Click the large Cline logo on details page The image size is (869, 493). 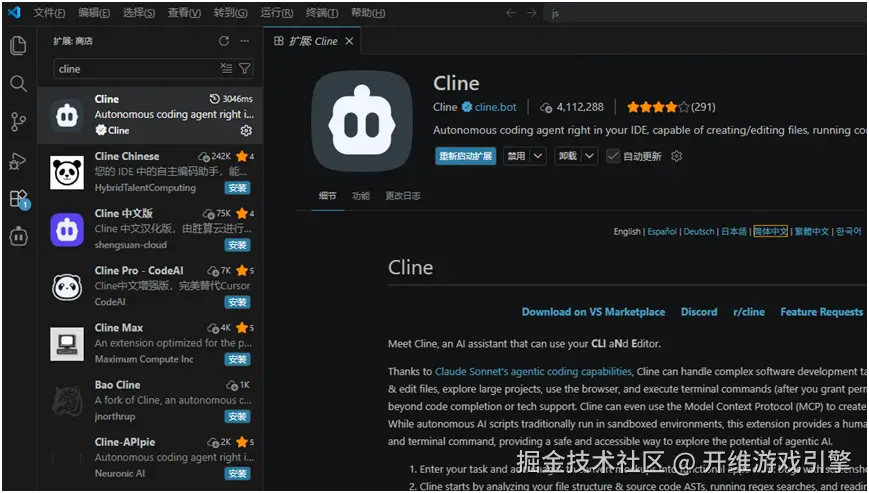click(361, 121)
